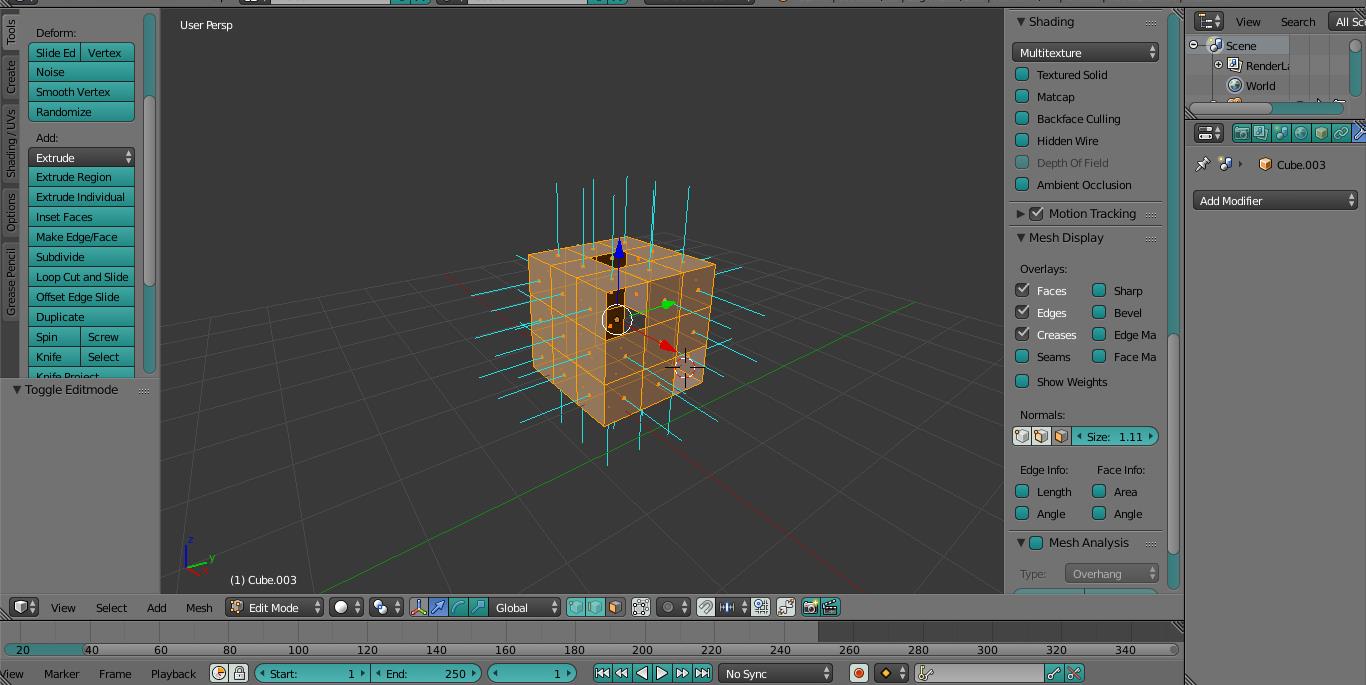Screen dimensions: 1366x685
Task: Open the Add Modifier dropdown
Action: point(1275,201)
